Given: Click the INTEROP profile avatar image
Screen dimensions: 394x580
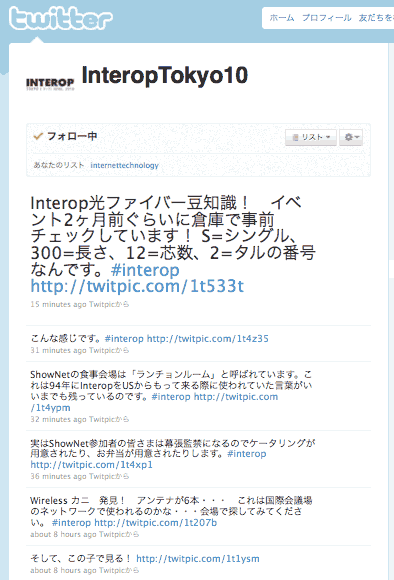Looking at the screenshot, I should (x=50, y=84).
